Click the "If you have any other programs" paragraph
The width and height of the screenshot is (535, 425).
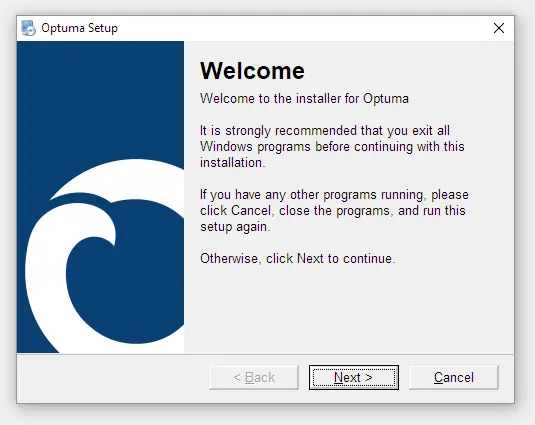[334, 210]
